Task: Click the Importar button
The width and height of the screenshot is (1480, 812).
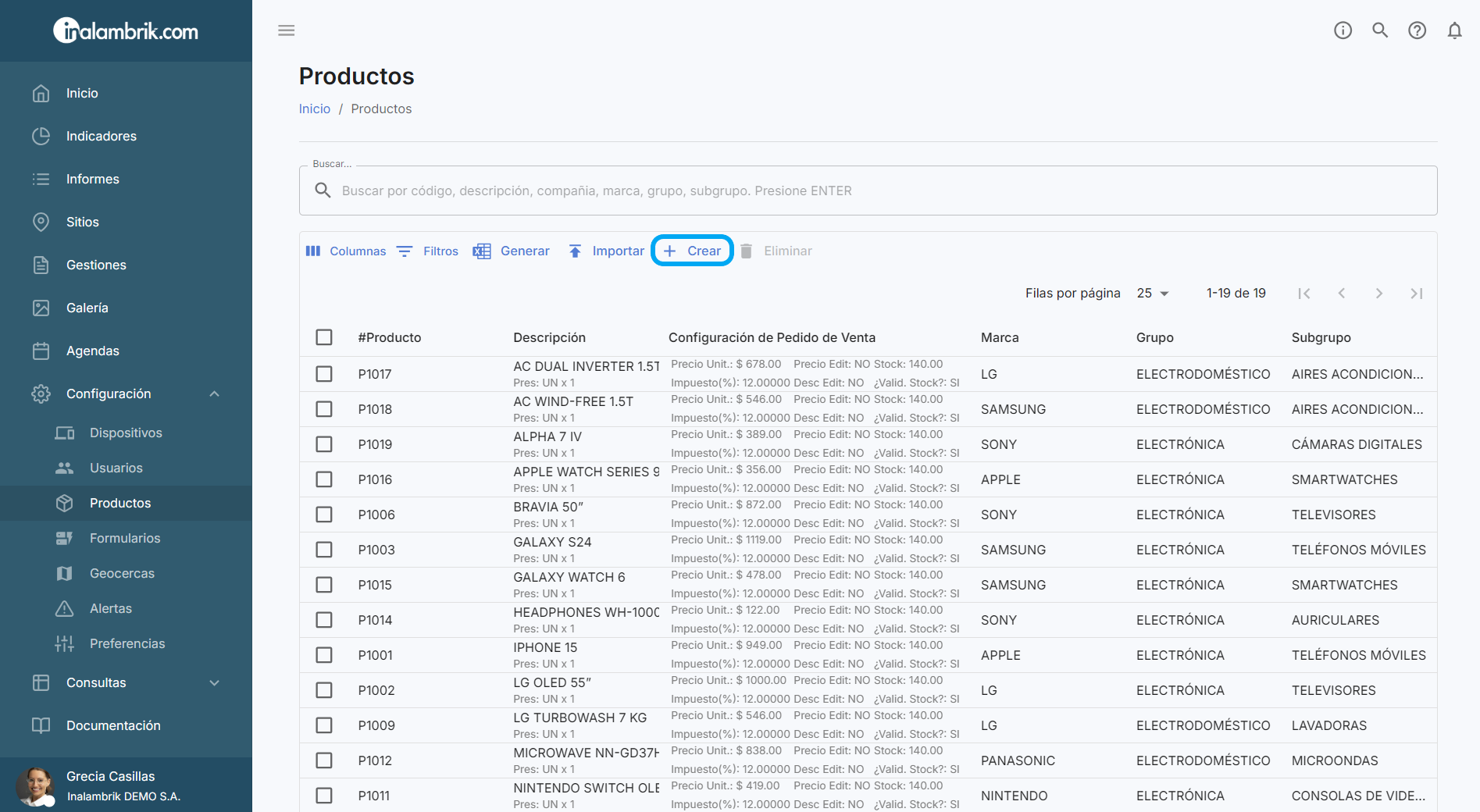Action: pyautogui.click(x=606, y=251)
